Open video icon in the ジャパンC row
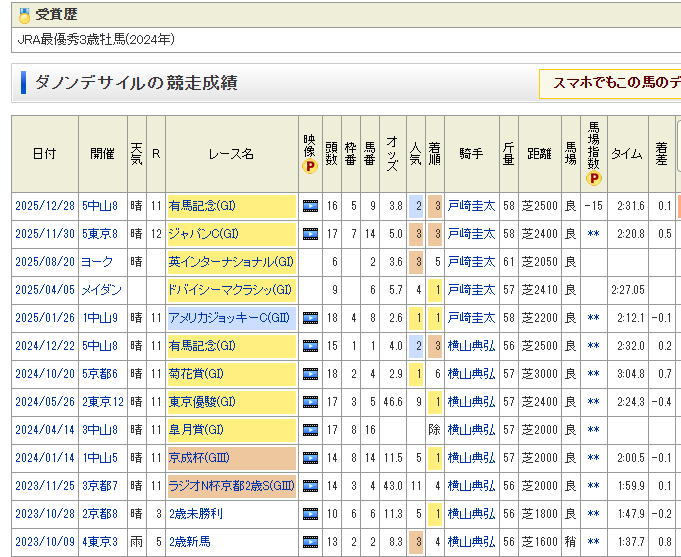 point(310,234)
